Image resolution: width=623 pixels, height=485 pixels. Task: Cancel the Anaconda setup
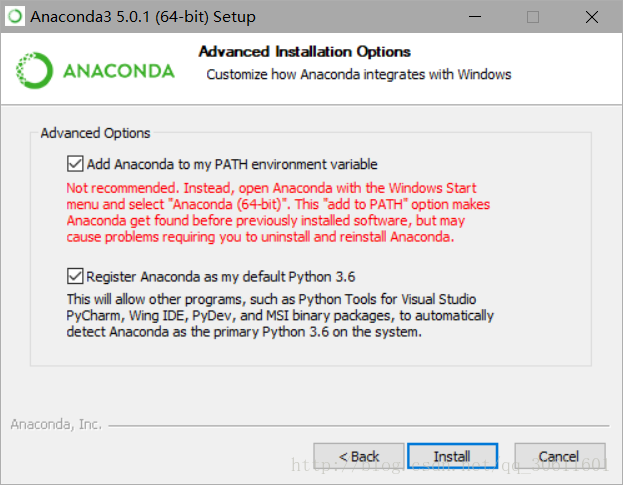[x=559, y=456]
